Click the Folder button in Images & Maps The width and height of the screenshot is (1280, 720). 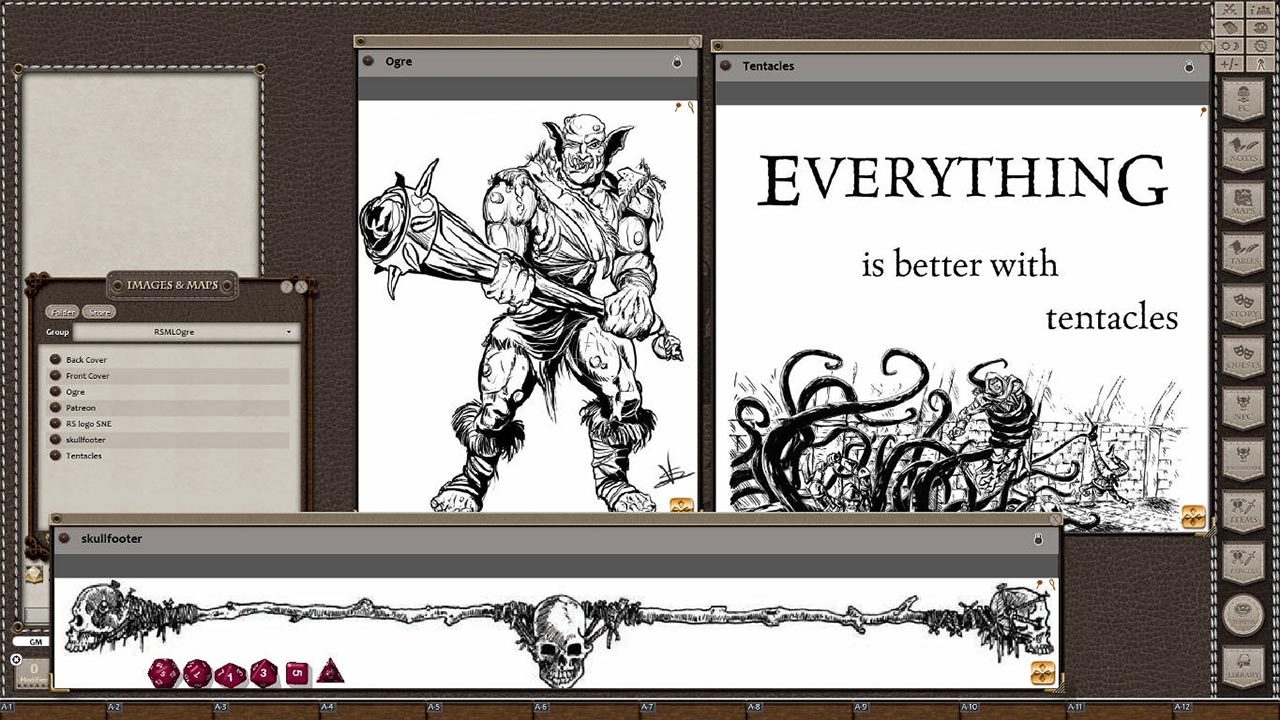pos(62,311)
